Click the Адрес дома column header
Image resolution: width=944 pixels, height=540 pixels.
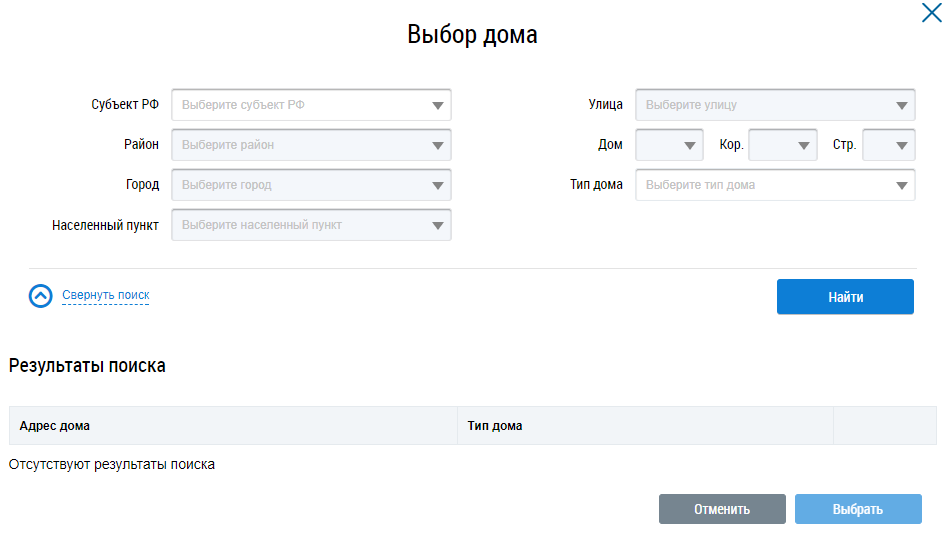55,426
